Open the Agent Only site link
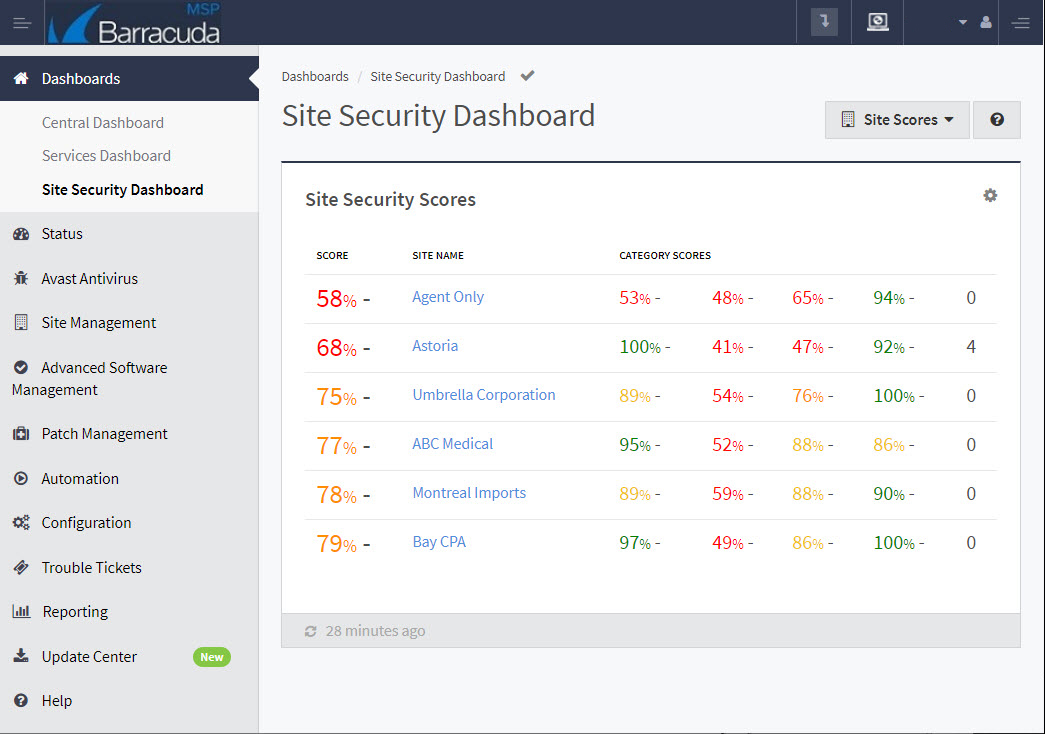 click(x=448, y=297)
